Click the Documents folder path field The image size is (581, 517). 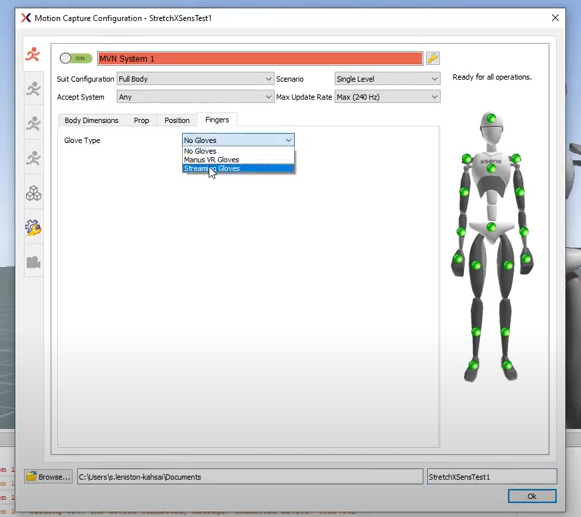point(250,477)
